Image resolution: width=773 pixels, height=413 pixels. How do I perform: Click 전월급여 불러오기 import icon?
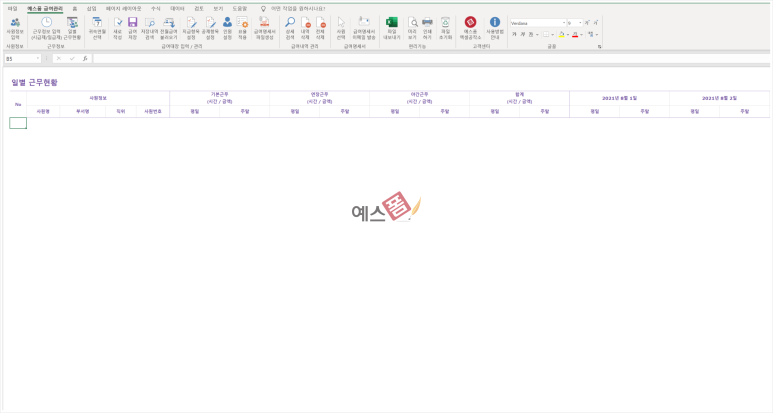[x=169, y=23]
